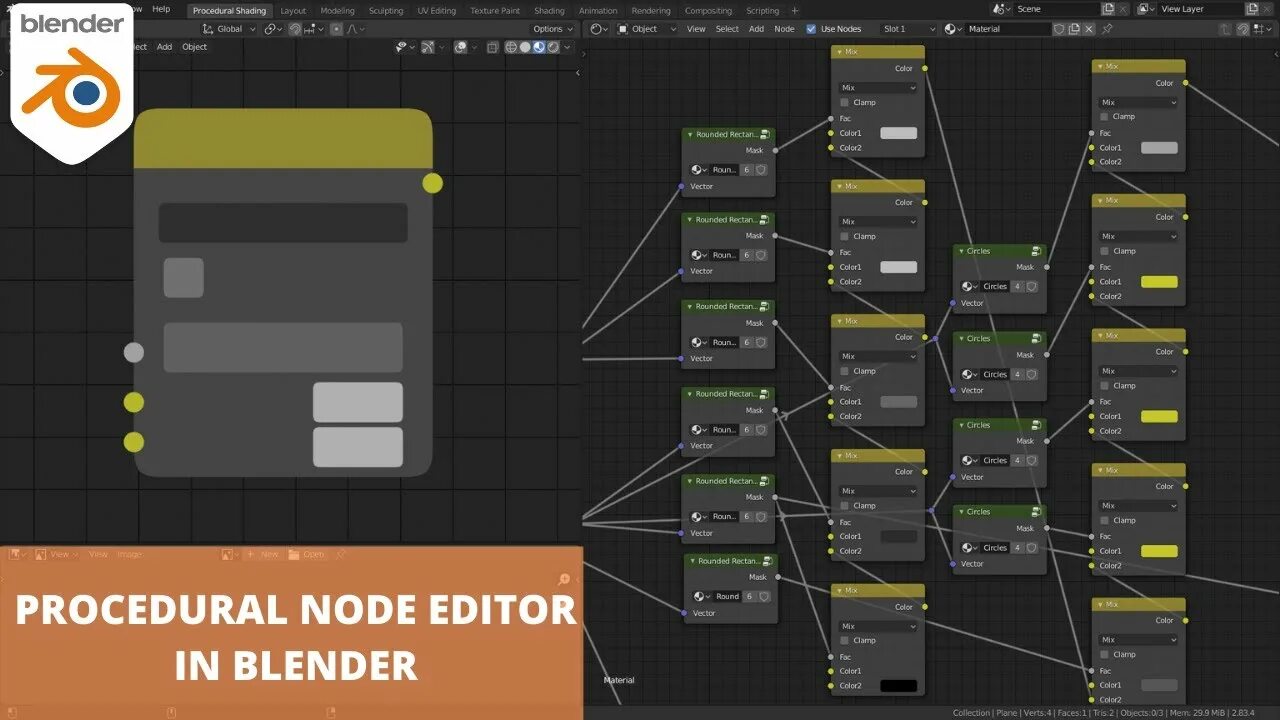Viewport: 1280px width, 720px height.
Task: Open the viewport shading options dropdown arrow
Action: point(567,47)
